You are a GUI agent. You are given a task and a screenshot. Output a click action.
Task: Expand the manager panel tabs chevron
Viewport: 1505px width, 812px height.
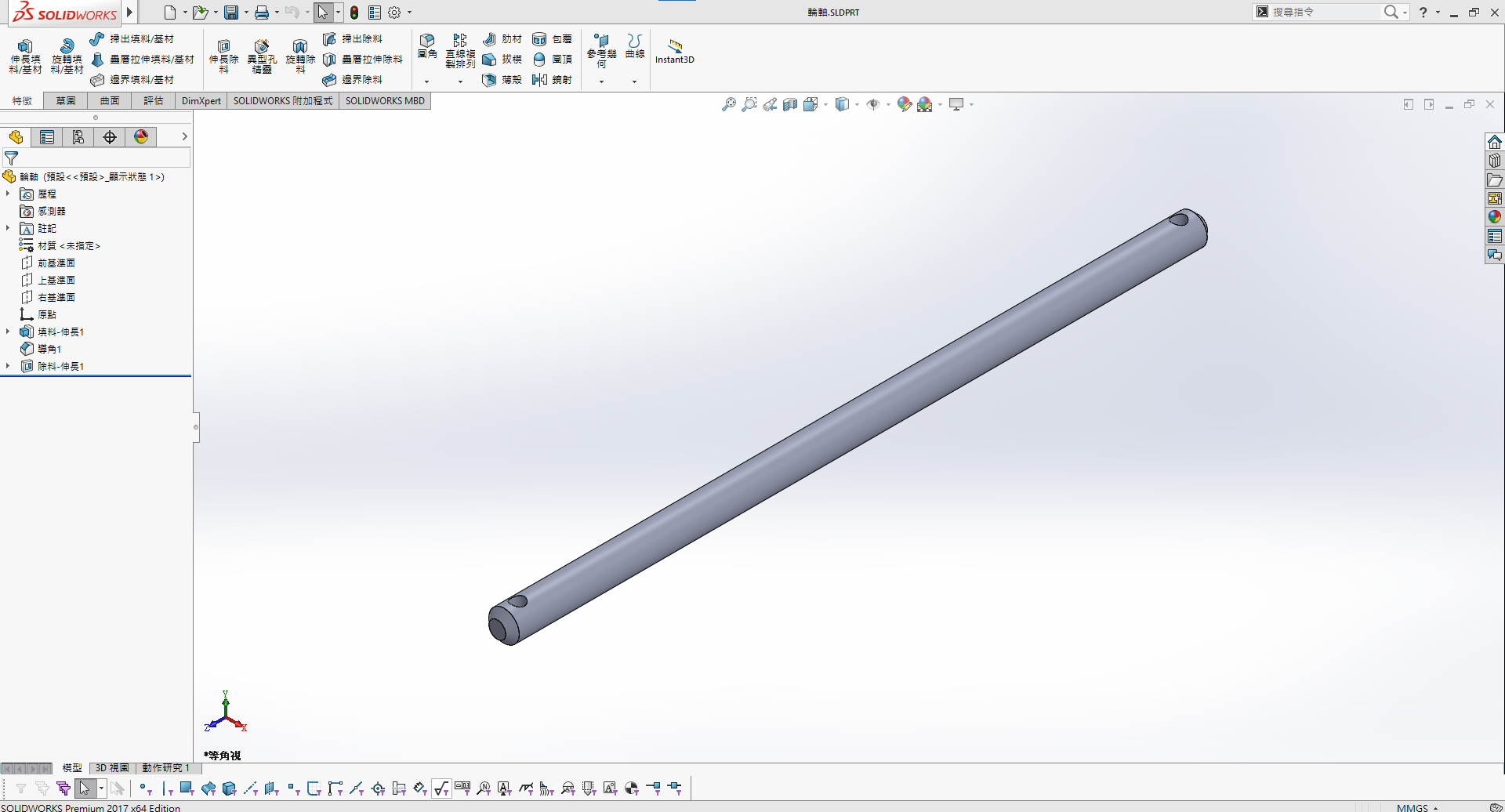pyautogui.click(x=184, y=136)
